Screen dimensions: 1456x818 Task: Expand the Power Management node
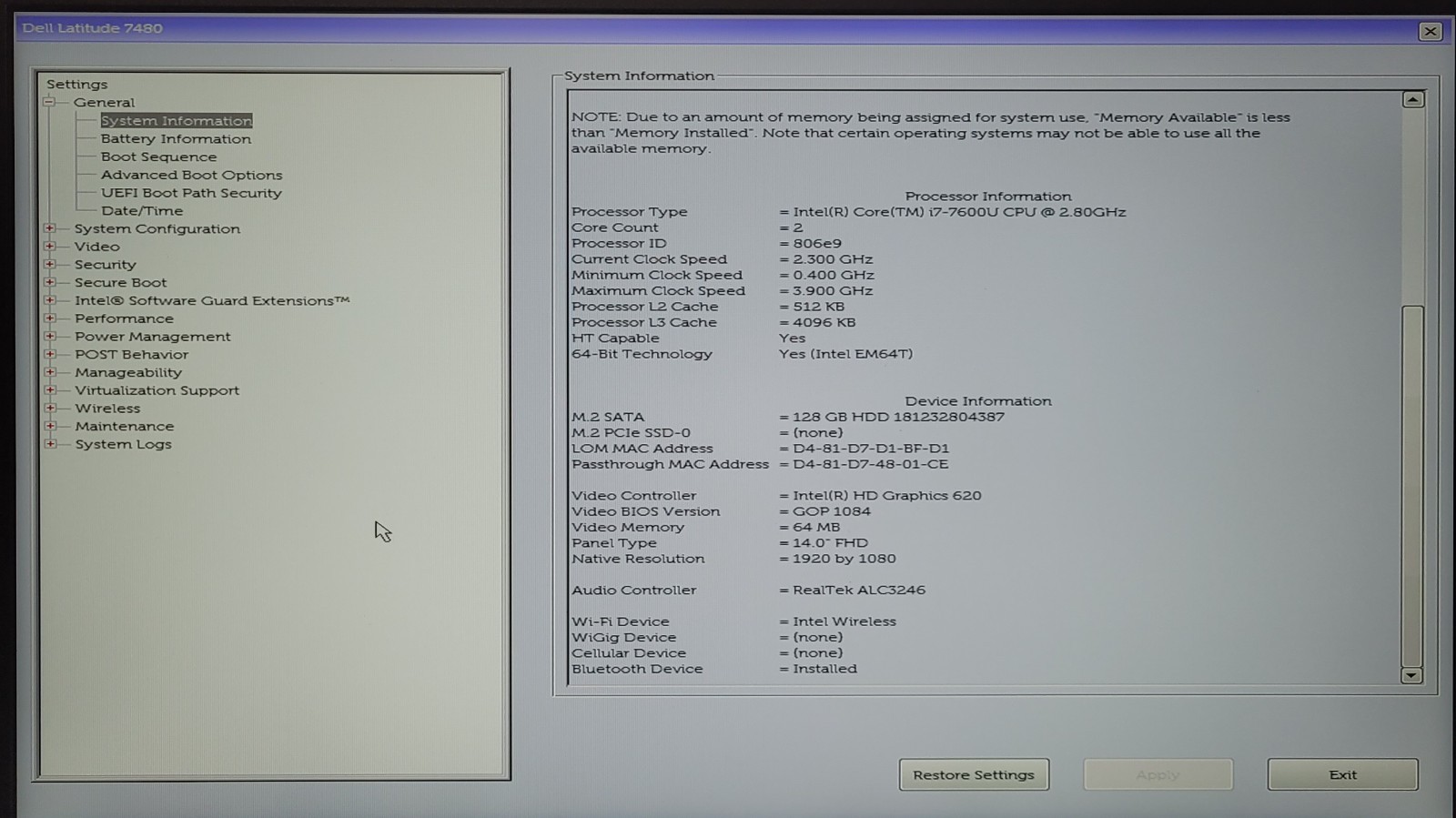click(x=50, y=337)
